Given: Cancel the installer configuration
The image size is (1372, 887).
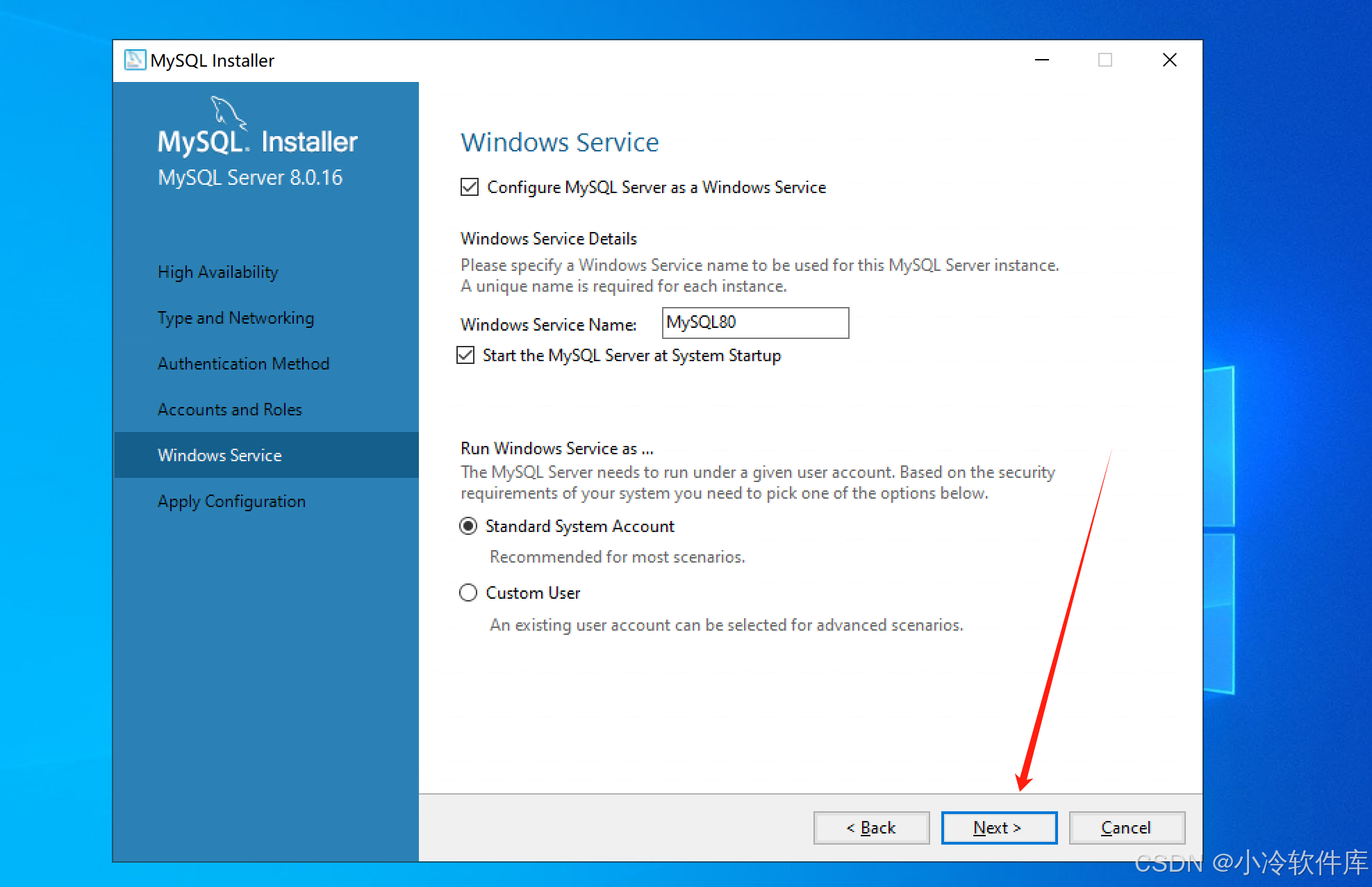Looking at the screenshot, I should tap(1126, 828).
